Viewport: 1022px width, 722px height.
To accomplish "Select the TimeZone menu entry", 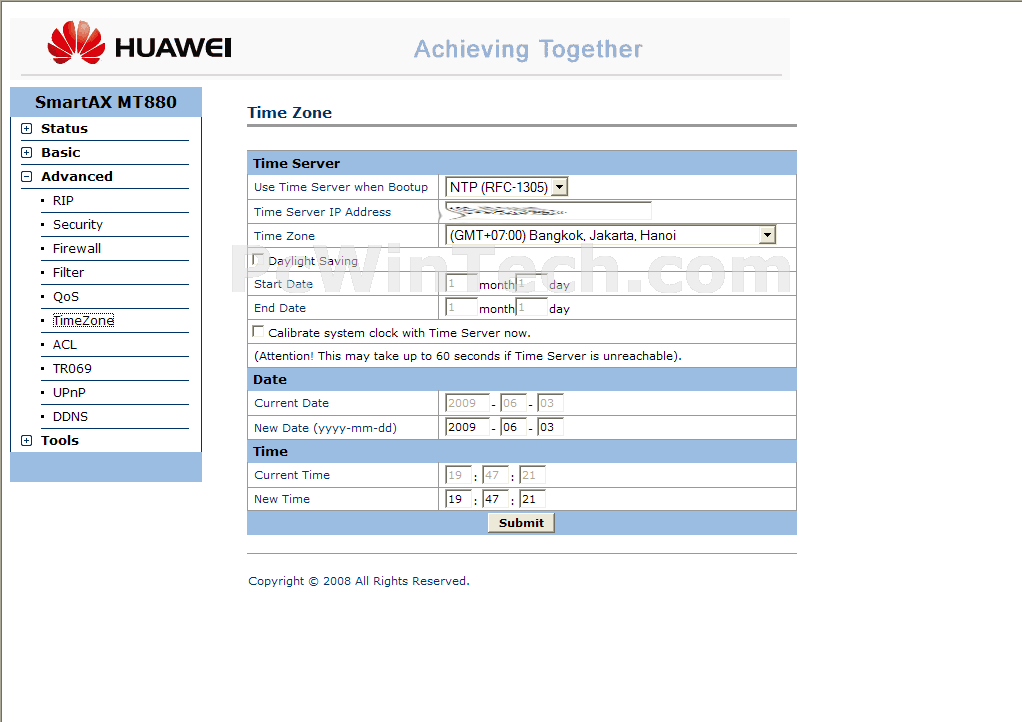I will pos(83,321).
